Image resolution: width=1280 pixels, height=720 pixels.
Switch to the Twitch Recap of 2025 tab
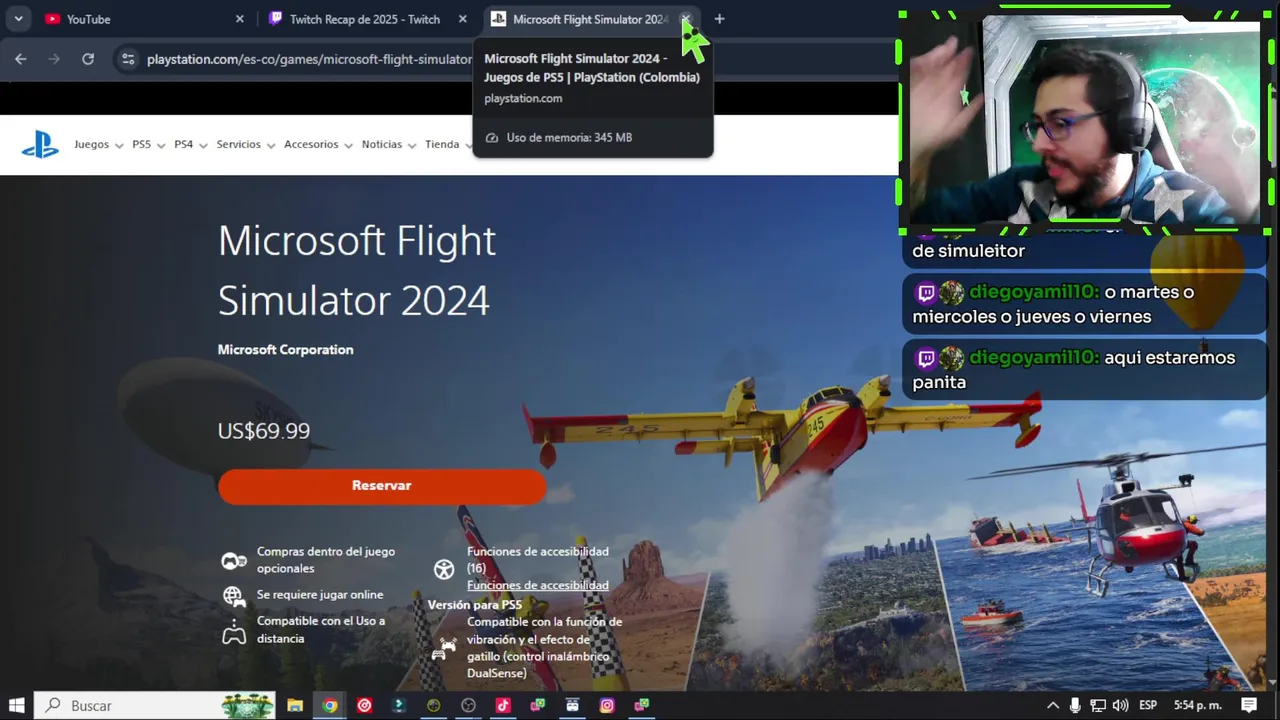coord(367,19)
